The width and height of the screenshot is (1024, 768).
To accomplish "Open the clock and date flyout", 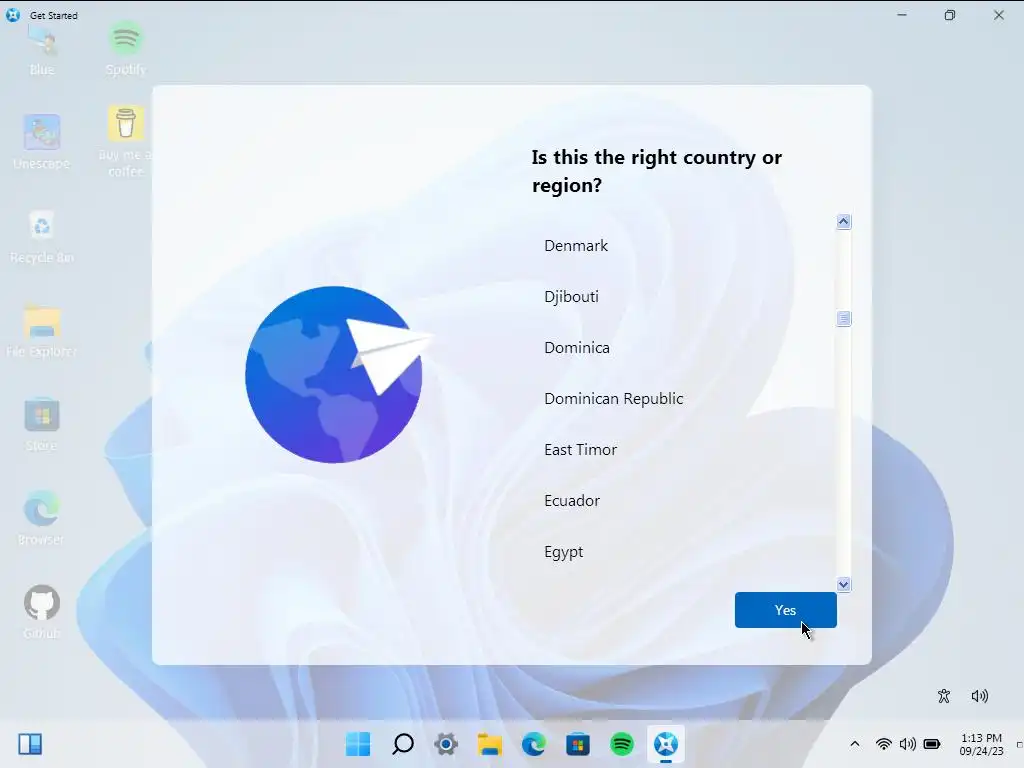I will [x=981, y=744].
